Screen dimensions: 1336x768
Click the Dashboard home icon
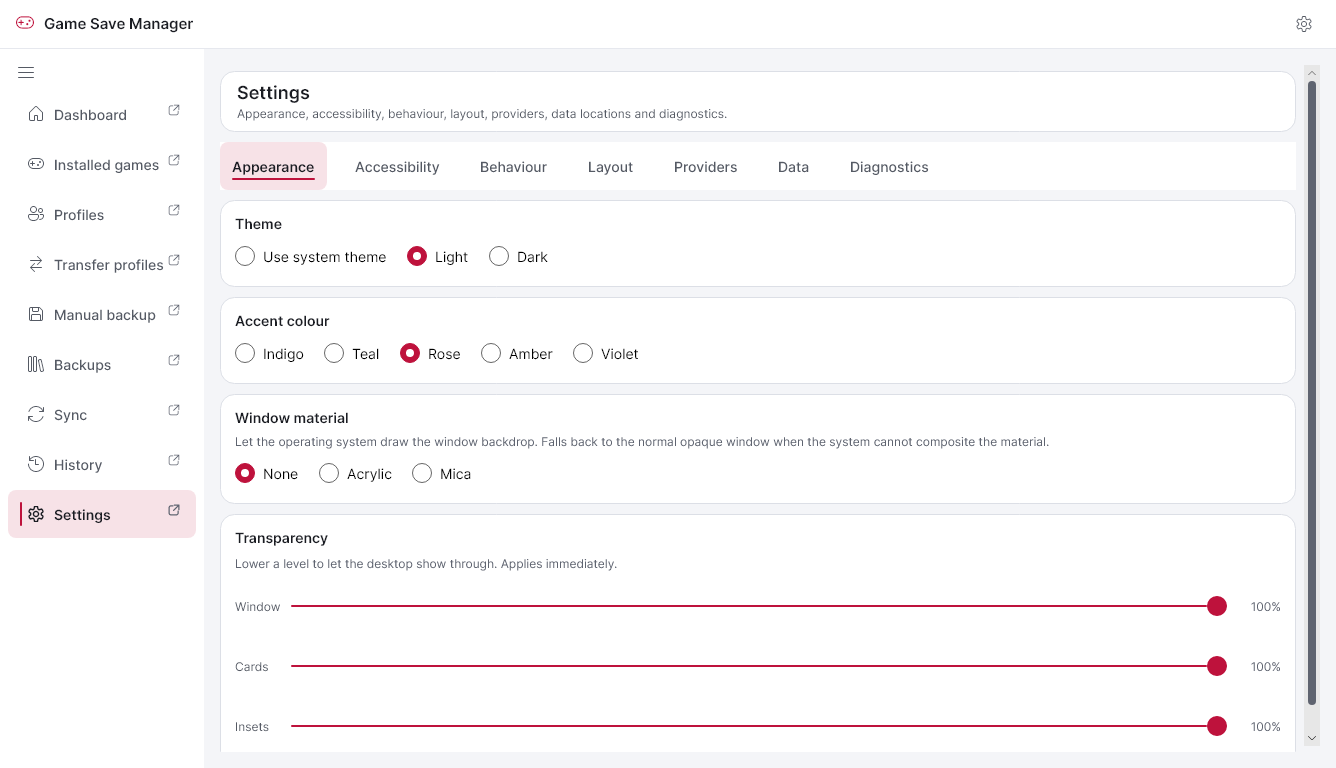point(36,114)
